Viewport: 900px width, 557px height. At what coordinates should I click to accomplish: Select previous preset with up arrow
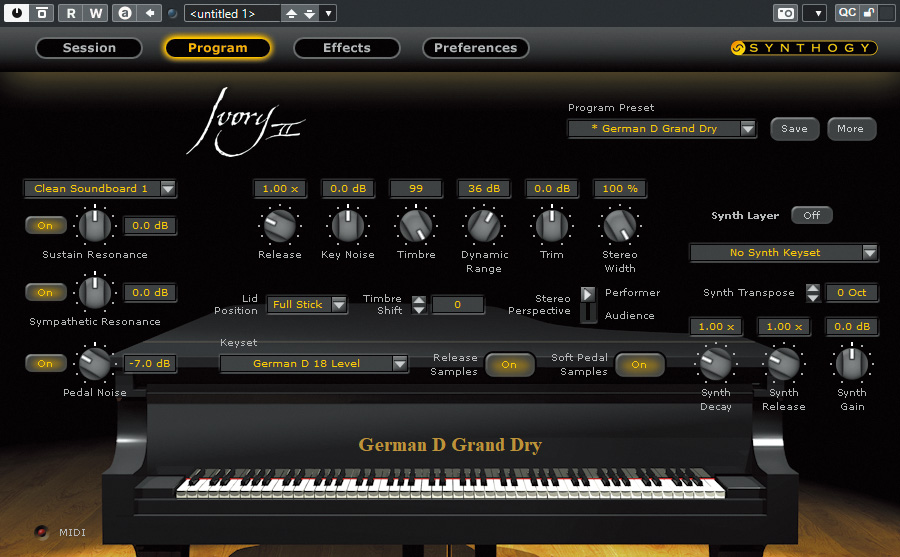tap(291, 13)
